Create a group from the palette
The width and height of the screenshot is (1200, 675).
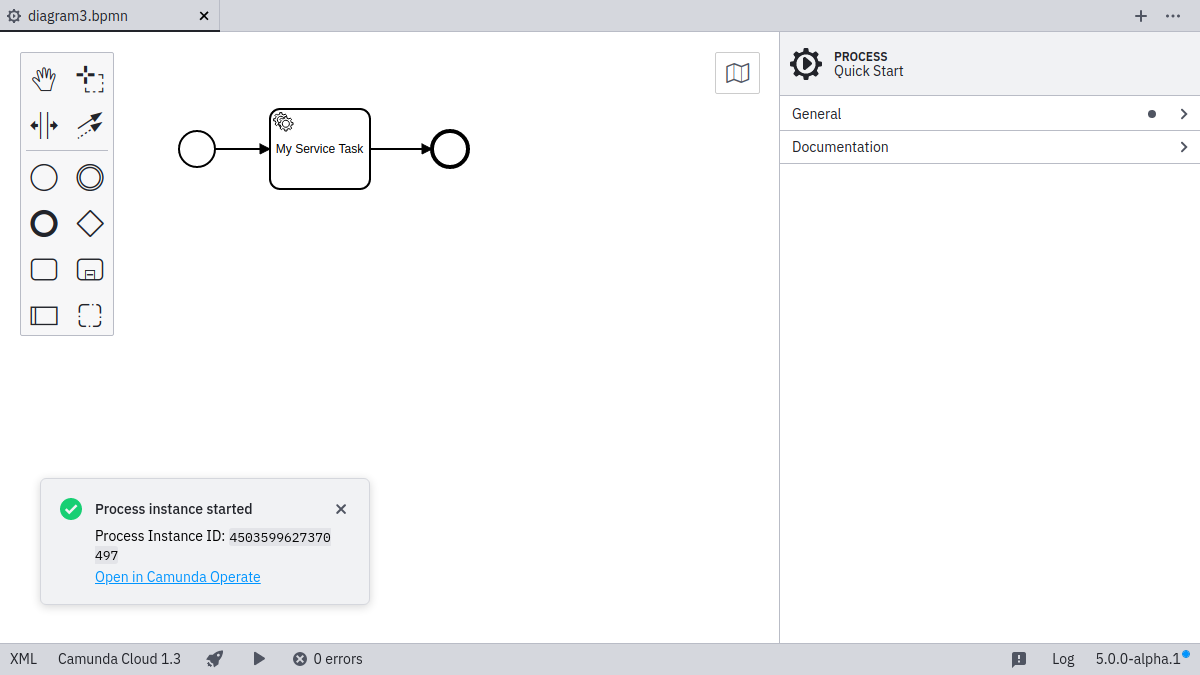click(89, 315)
